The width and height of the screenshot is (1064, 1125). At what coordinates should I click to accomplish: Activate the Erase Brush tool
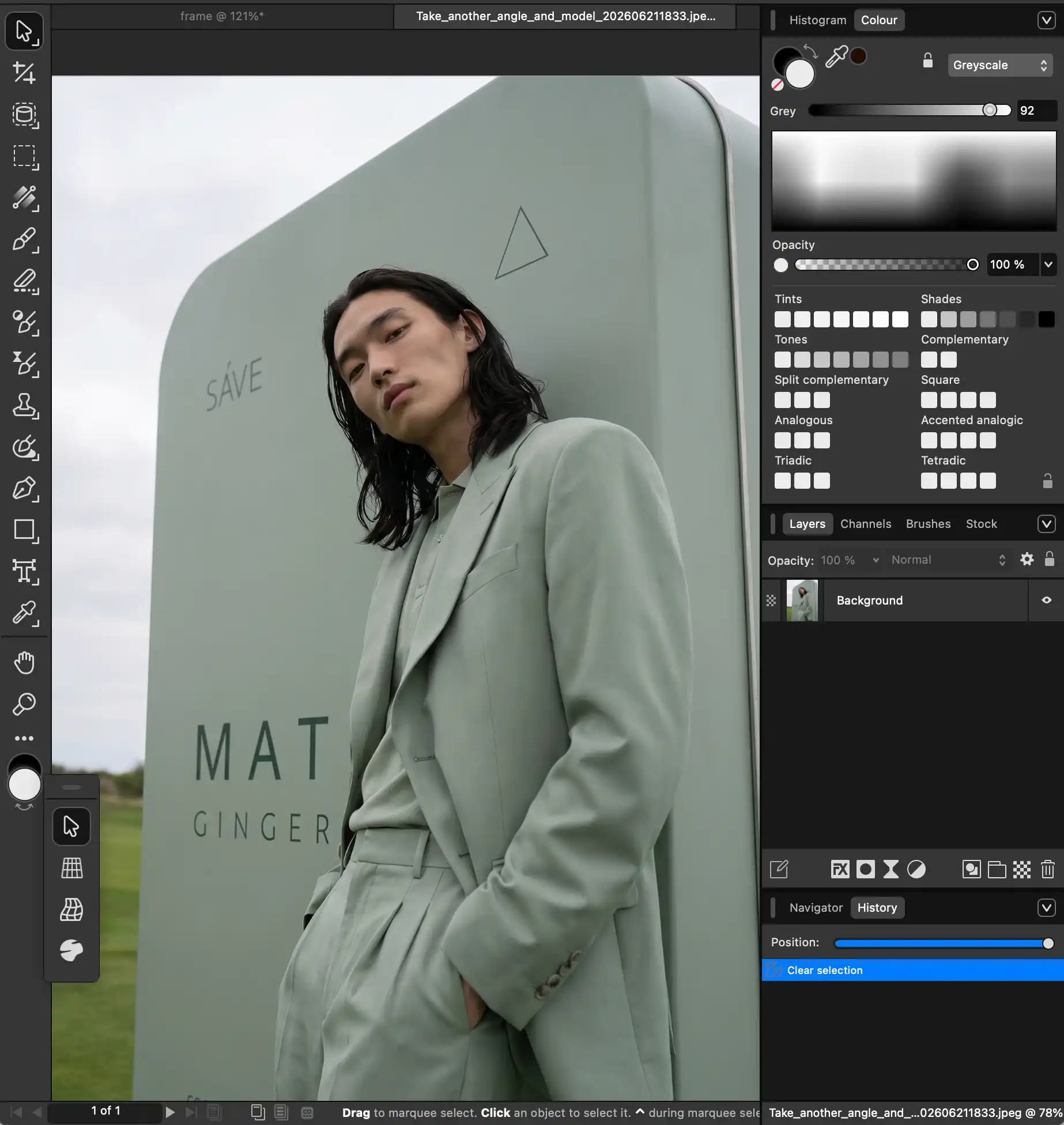(25, 281)
